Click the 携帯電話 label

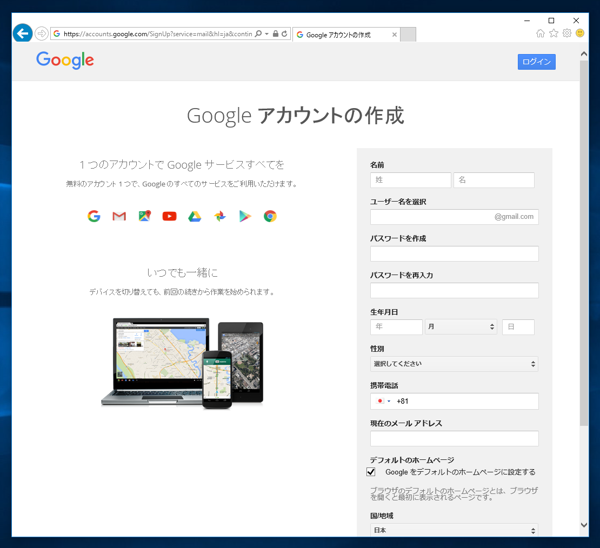(x=384, y=385)
